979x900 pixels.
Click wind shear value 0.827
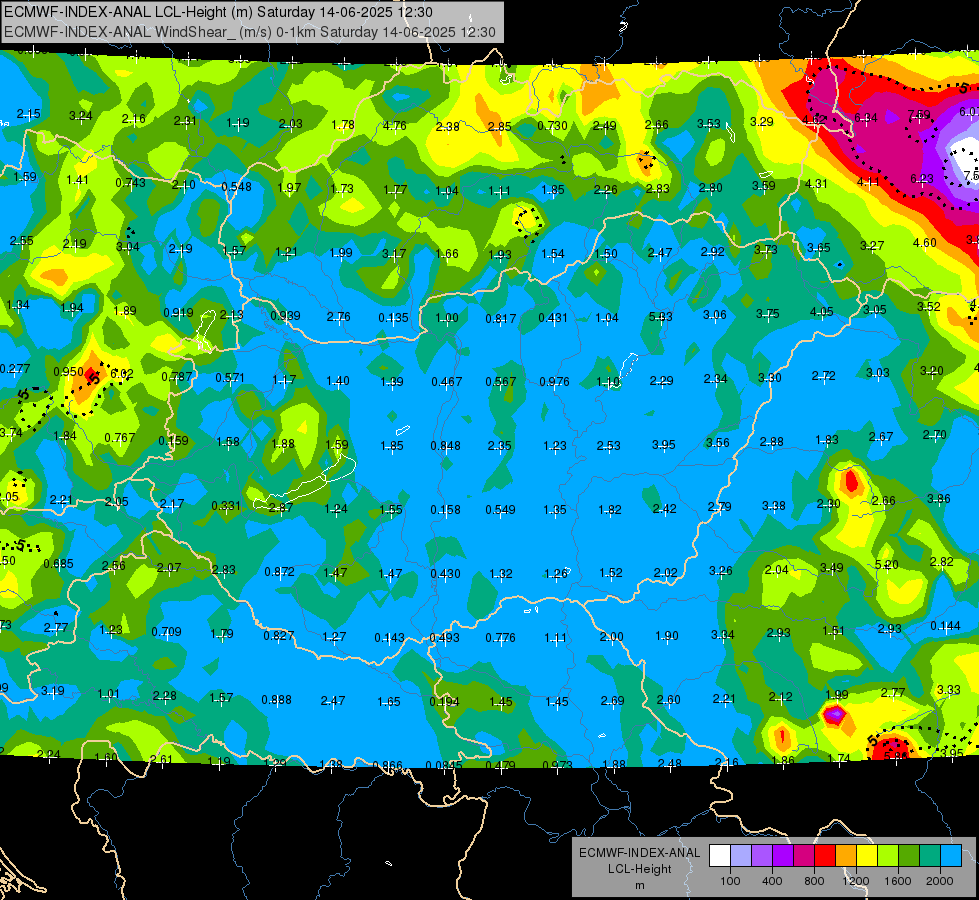pos(278,635)
